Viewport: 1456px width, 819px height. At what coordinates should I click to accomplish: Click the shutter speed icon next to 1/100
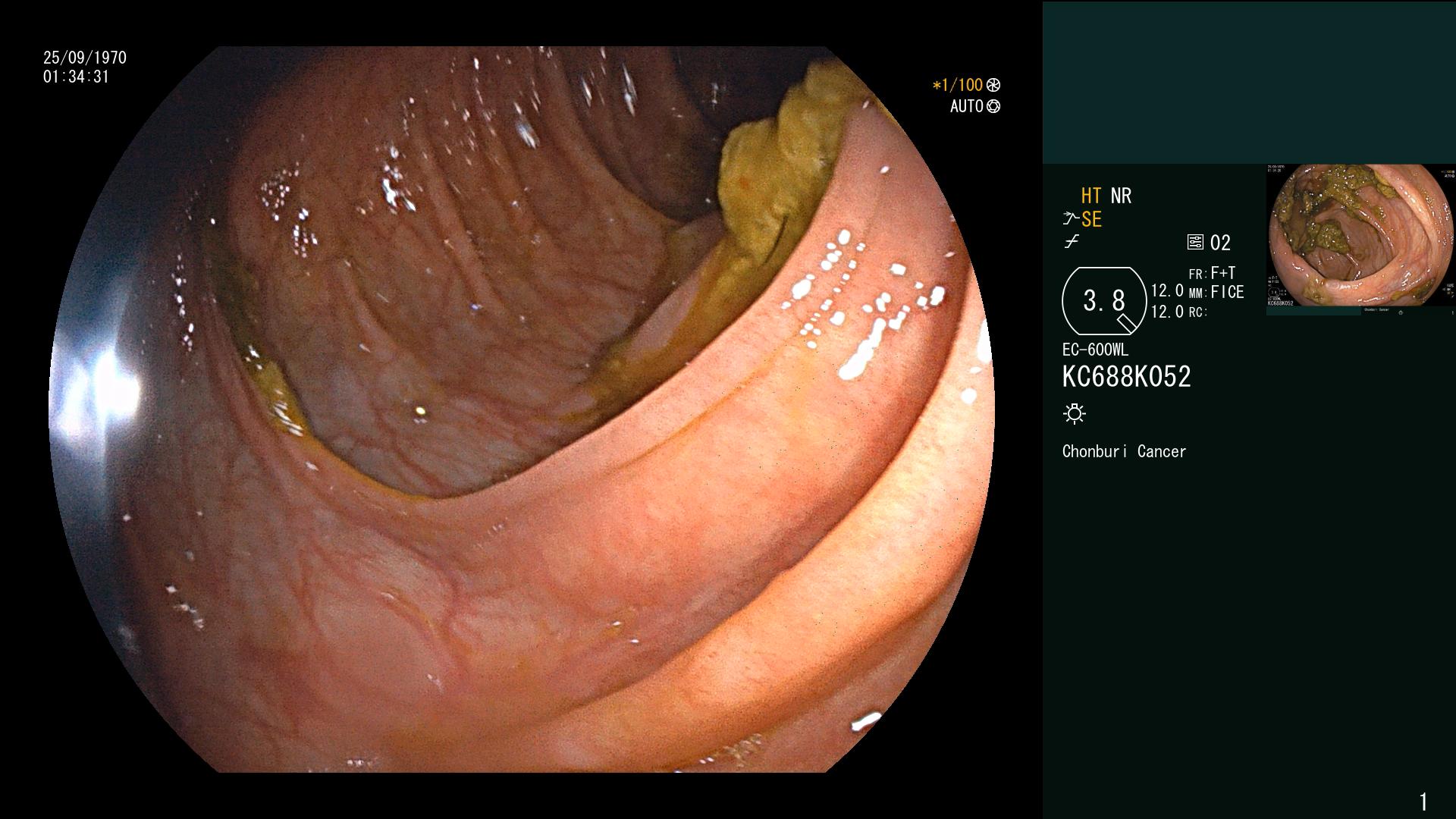coord(993,85)
